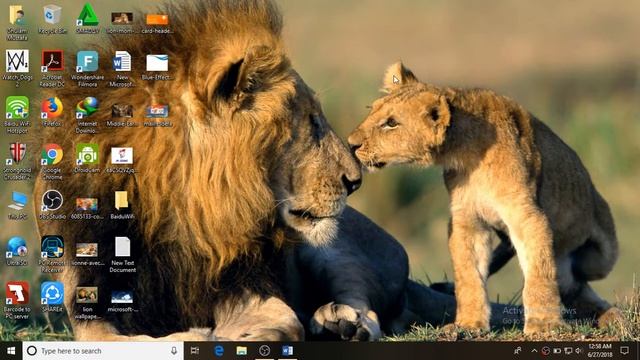Check the battery status icon
The width and height of the screenshot is (640, 360).
[557, 351]
